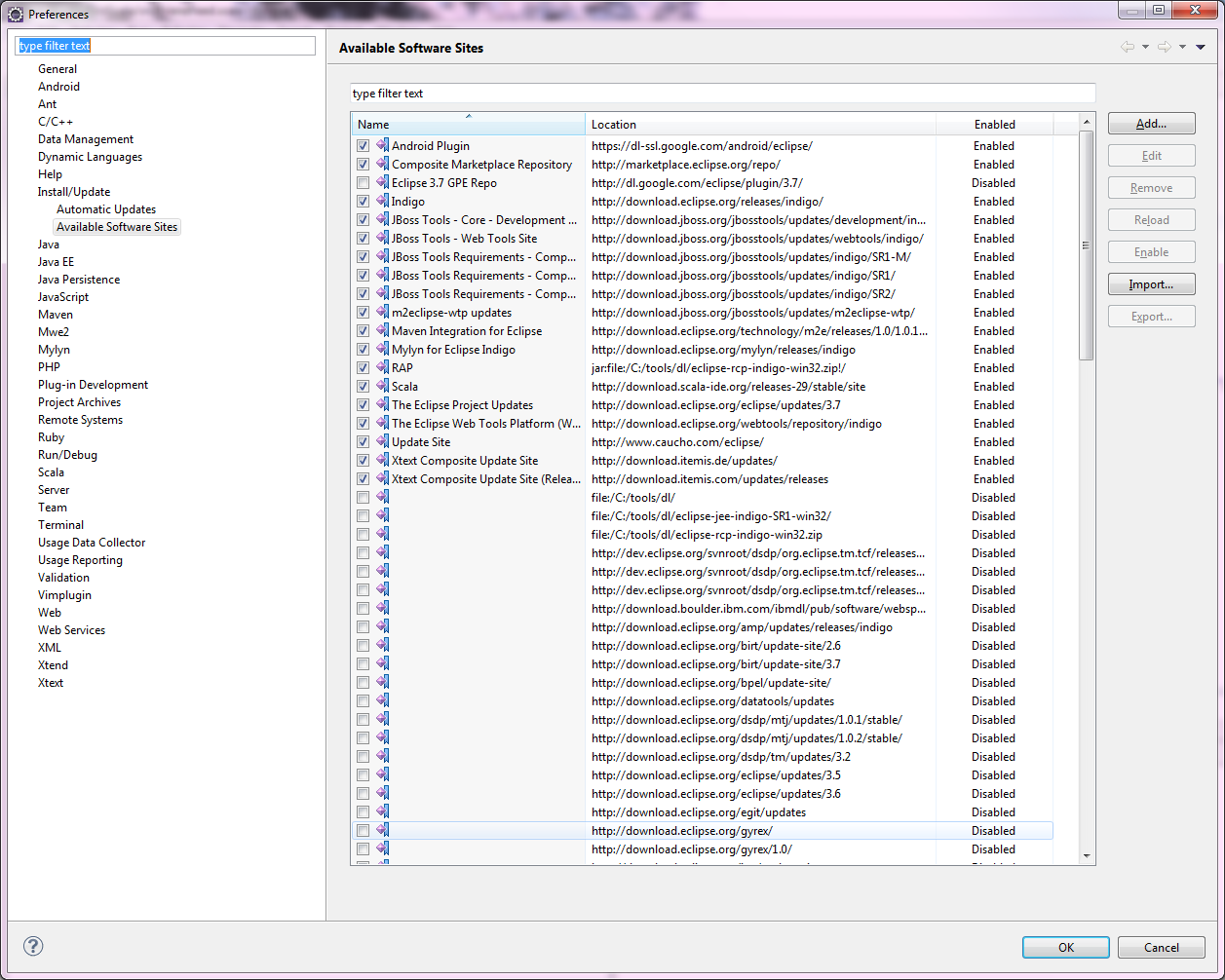The height and width of the screenshot is (980, 1225).
Task: Click scrollbar down arrow in sites list
Action: click(1087, 856)
